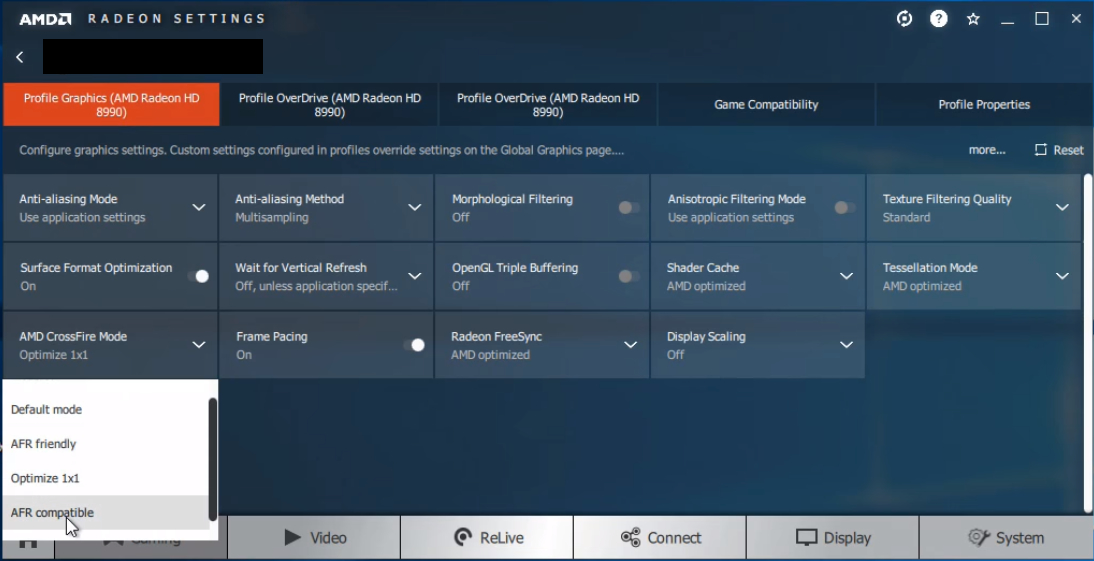Click the Reset button label
The height and width of the screenshot is (561, 1094).
click(x=1068, y=150)
